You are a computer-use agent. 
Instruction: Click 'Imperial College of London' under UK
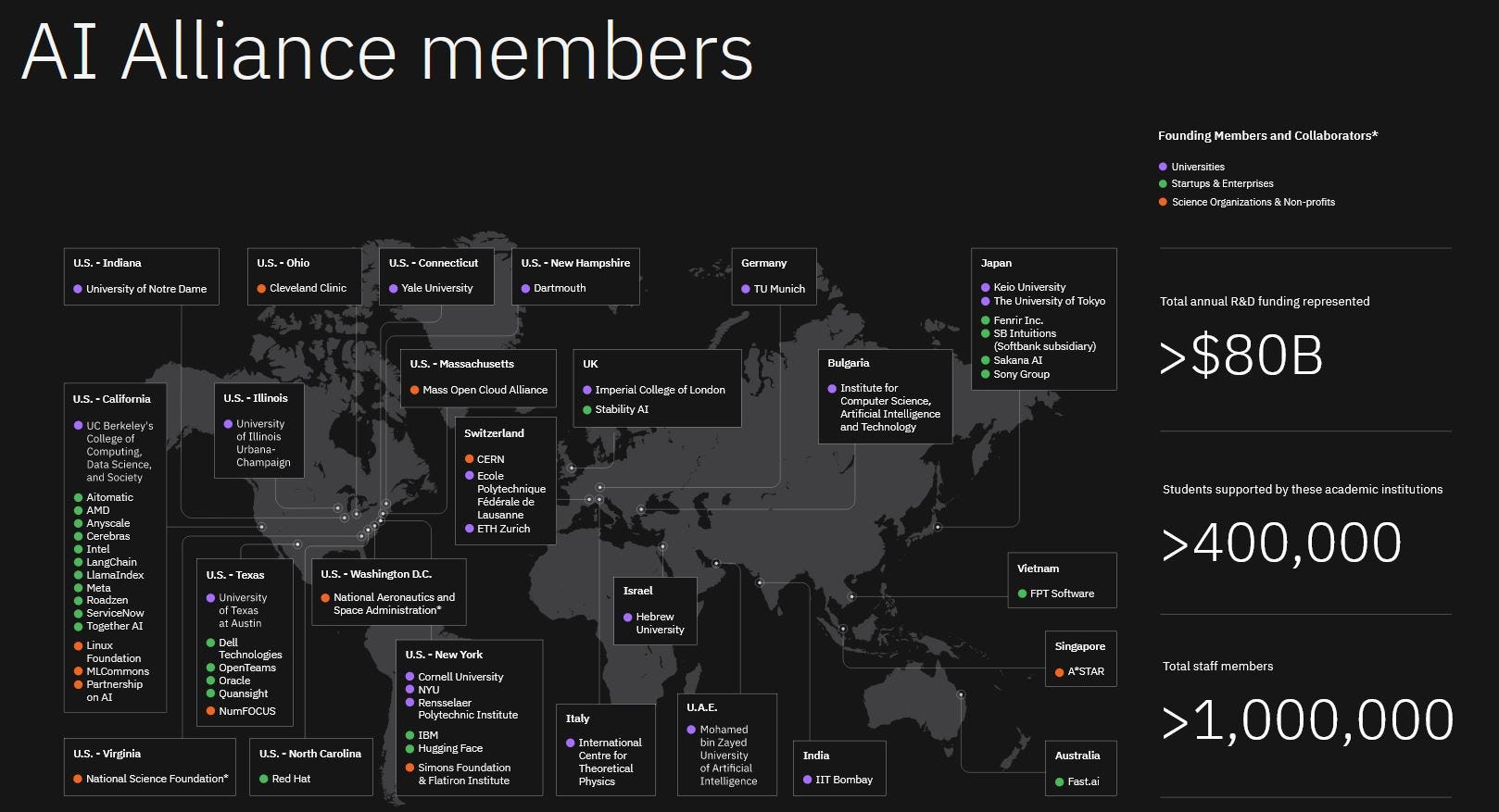660,390
